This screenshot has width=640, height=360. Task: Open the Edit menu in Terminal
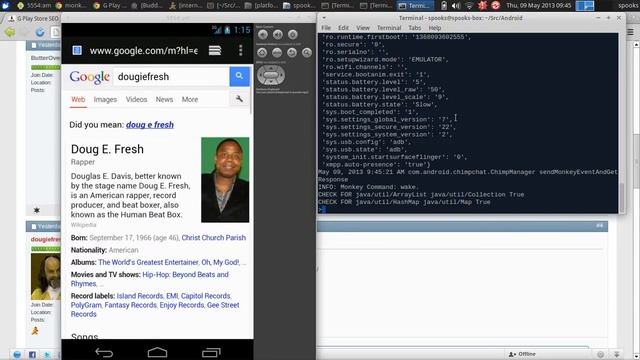tap(343, 28)
